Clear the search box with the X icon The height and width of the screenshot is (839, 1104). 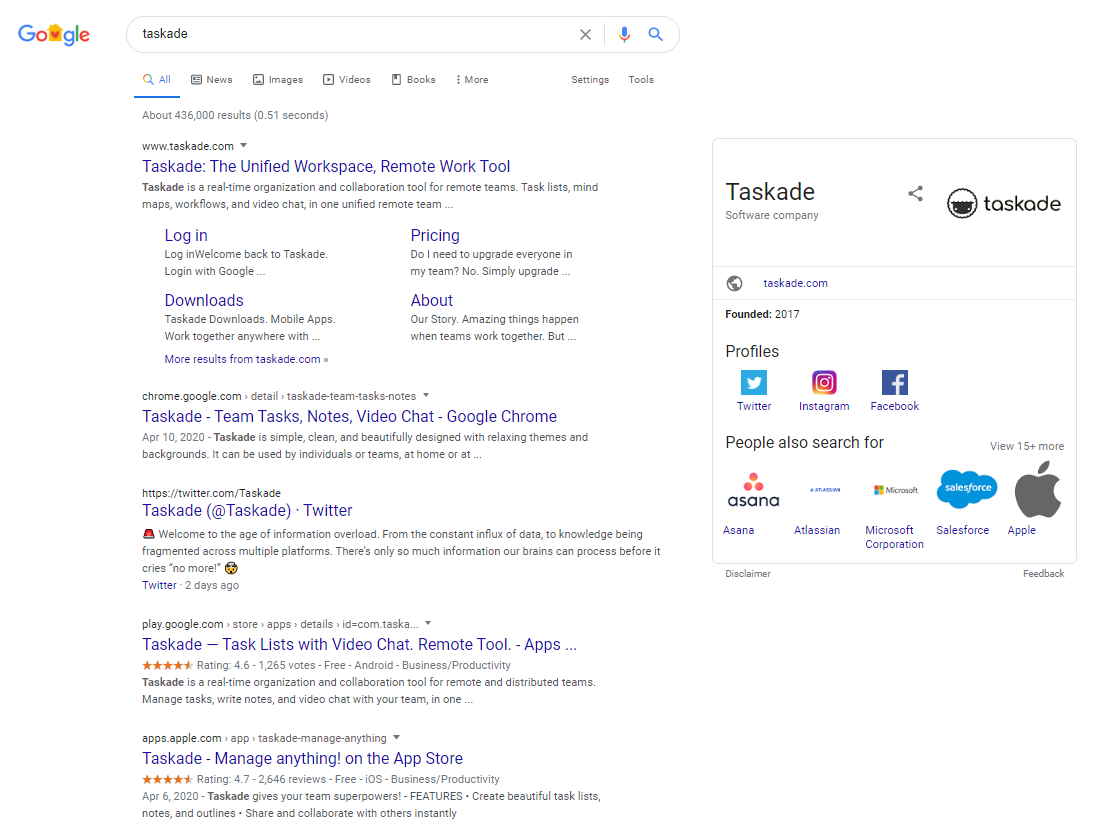[585, 34]
